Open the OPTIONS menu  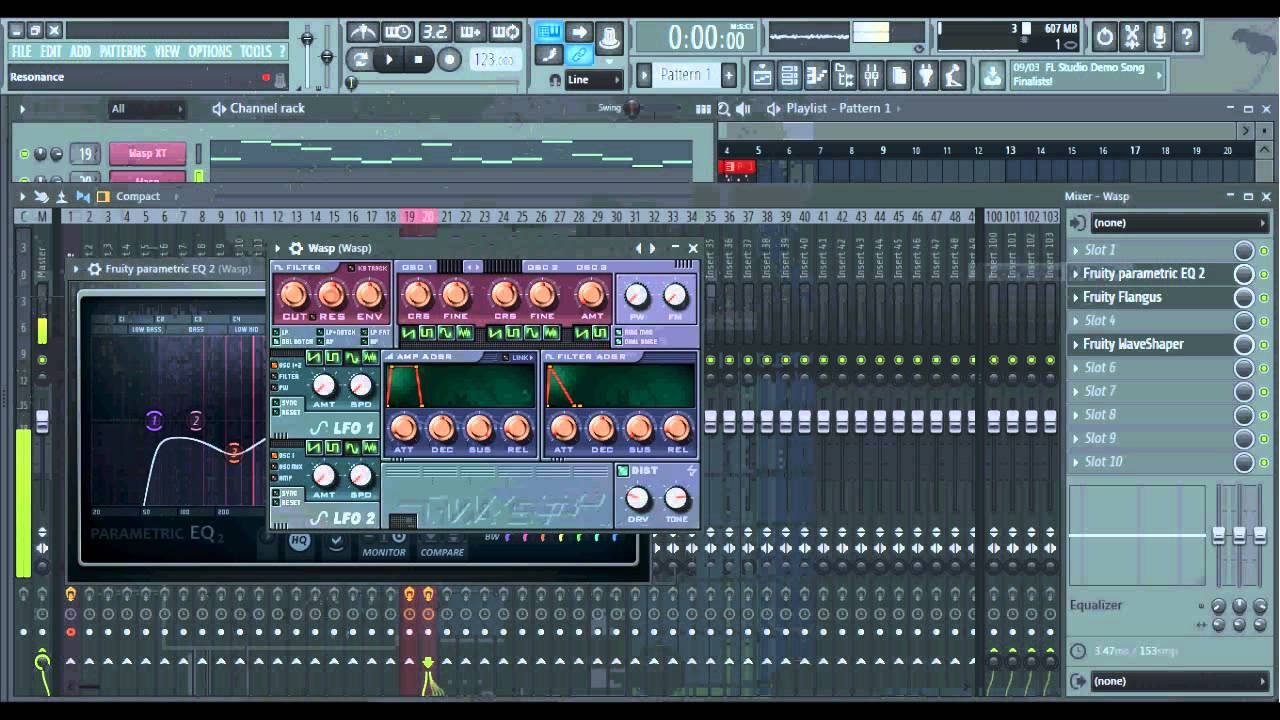210,52
